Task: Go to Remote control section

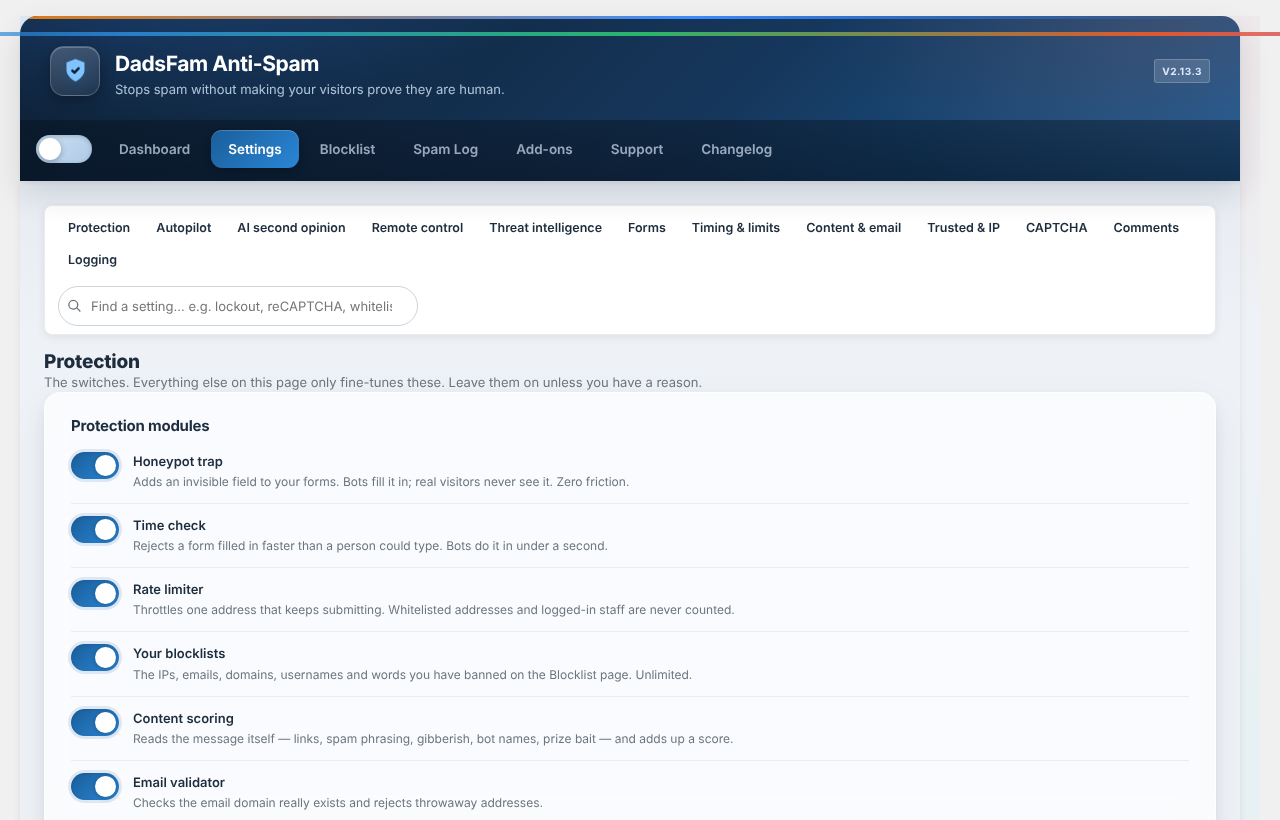Action: pyautogui.click(x=417, y=228)
